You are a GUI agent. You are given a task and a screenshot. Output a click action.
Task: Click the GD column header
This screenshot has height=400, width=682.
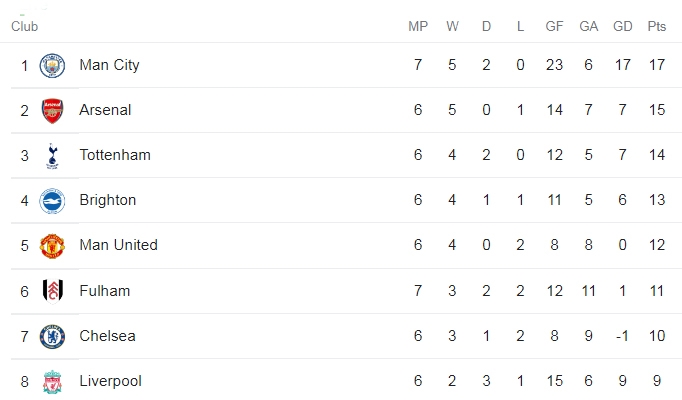point(622,27)
